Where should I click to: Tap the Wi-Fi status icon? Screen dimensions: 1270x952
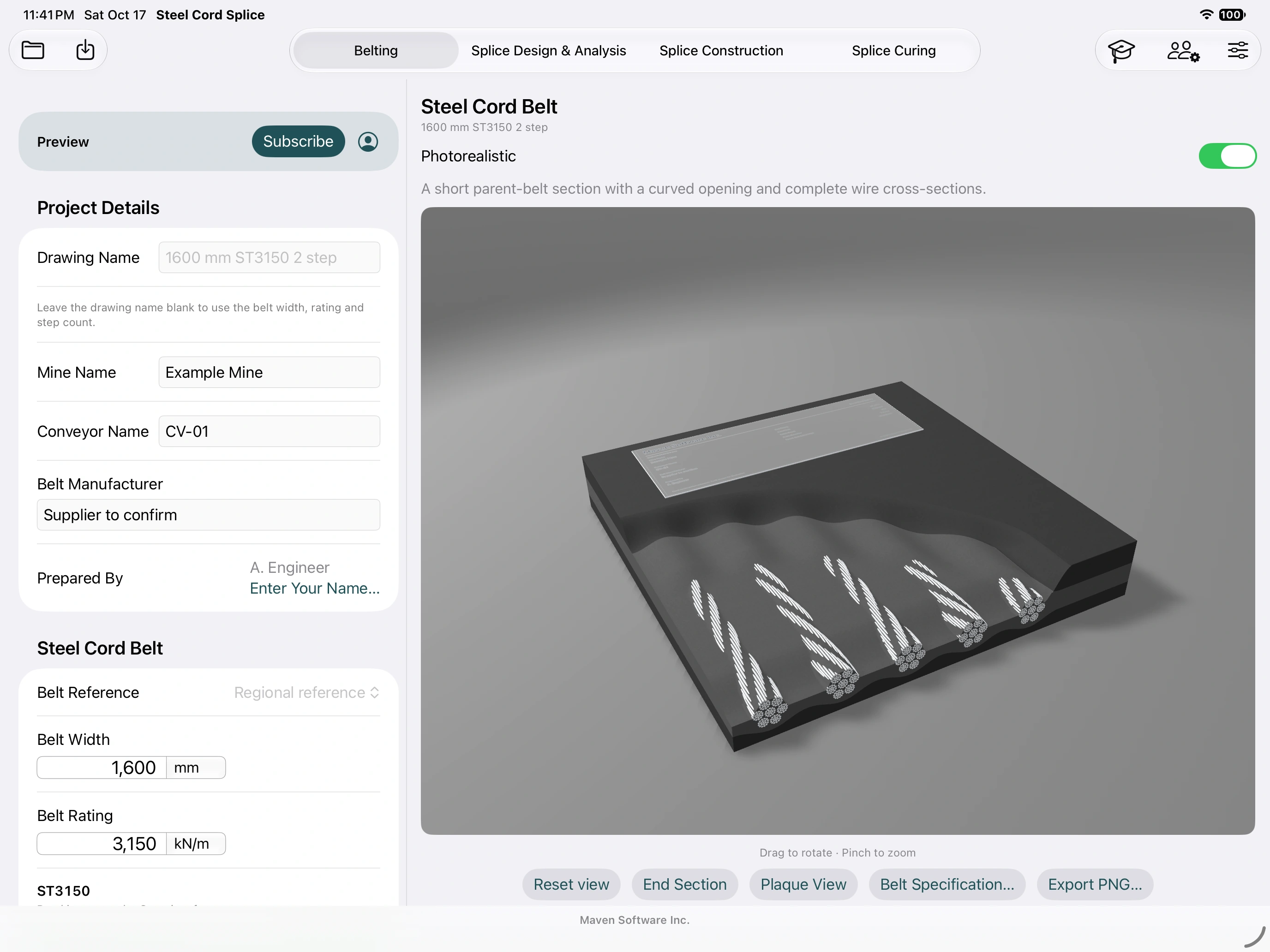[1206, 14]
